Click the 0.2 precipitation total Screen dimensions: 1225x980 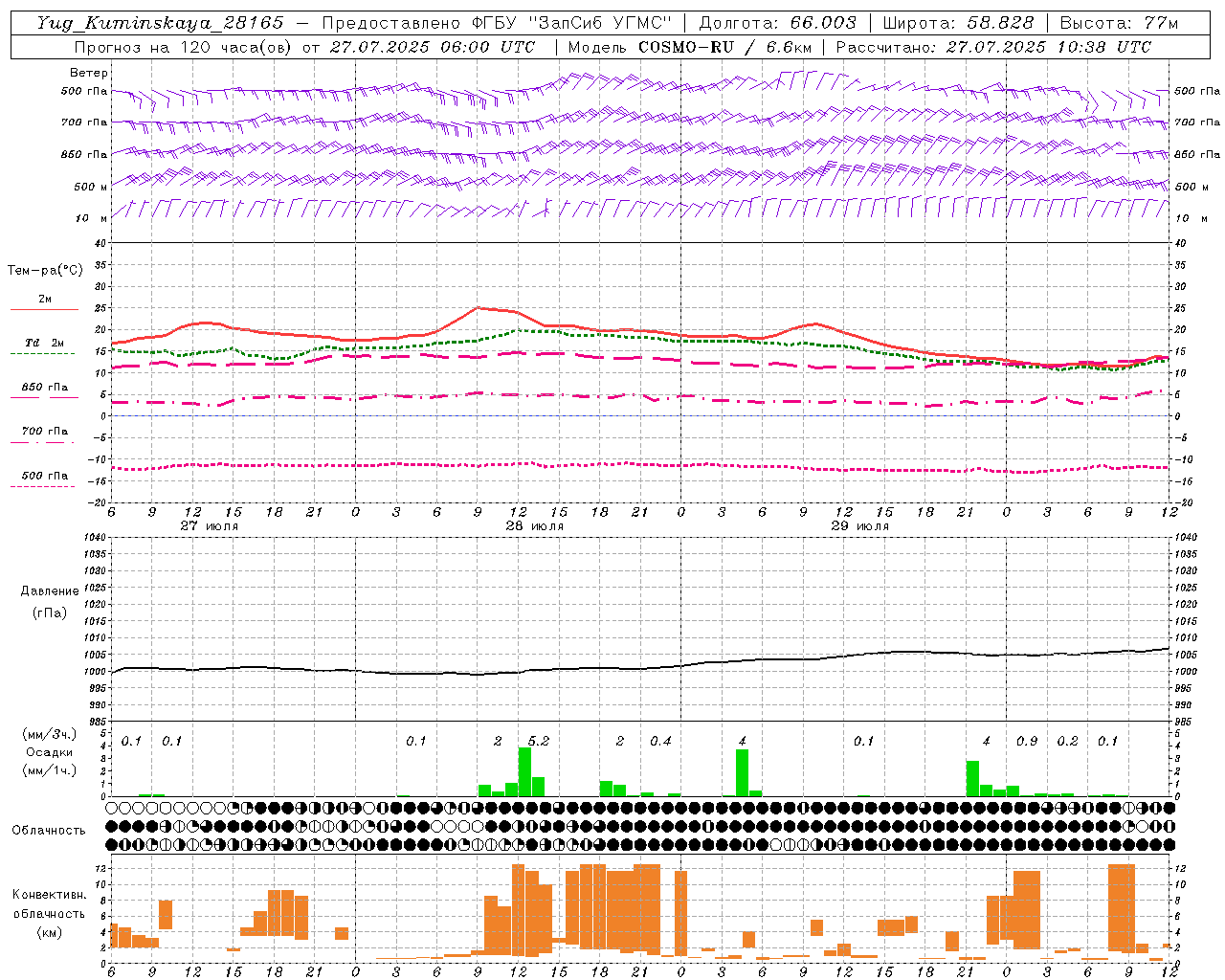(1068, 742)
